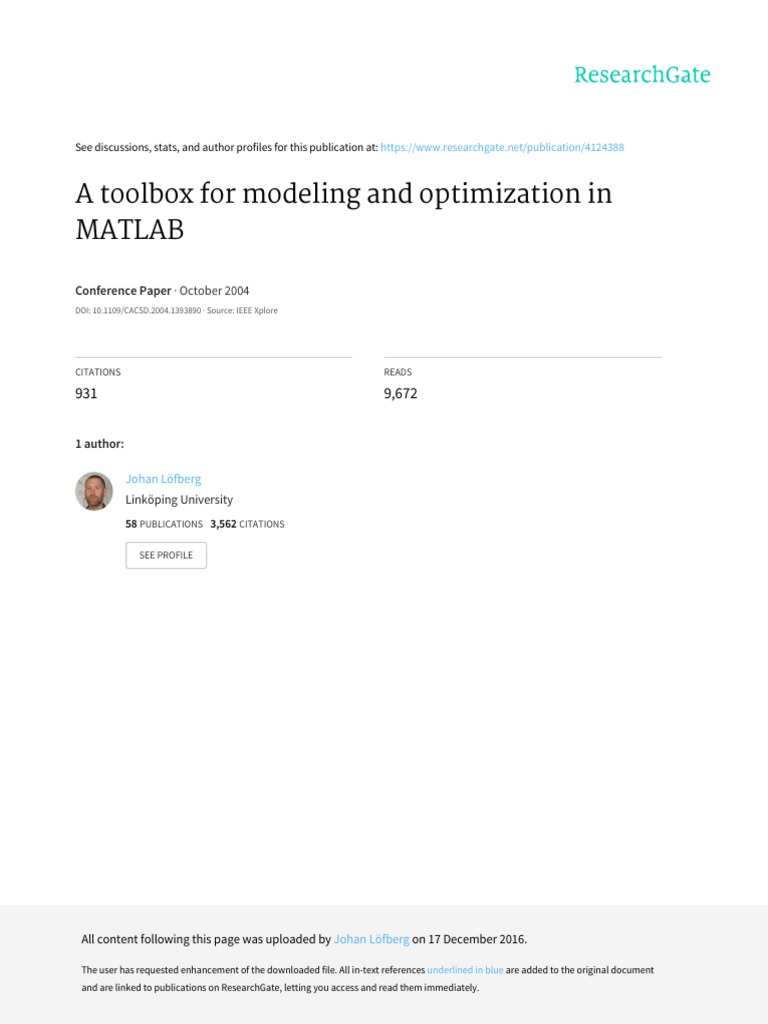Image resolution: width=768 pixels, height=1024 pixels.
Task: Click the "1 author:" heading
Action: coord(100,443)
